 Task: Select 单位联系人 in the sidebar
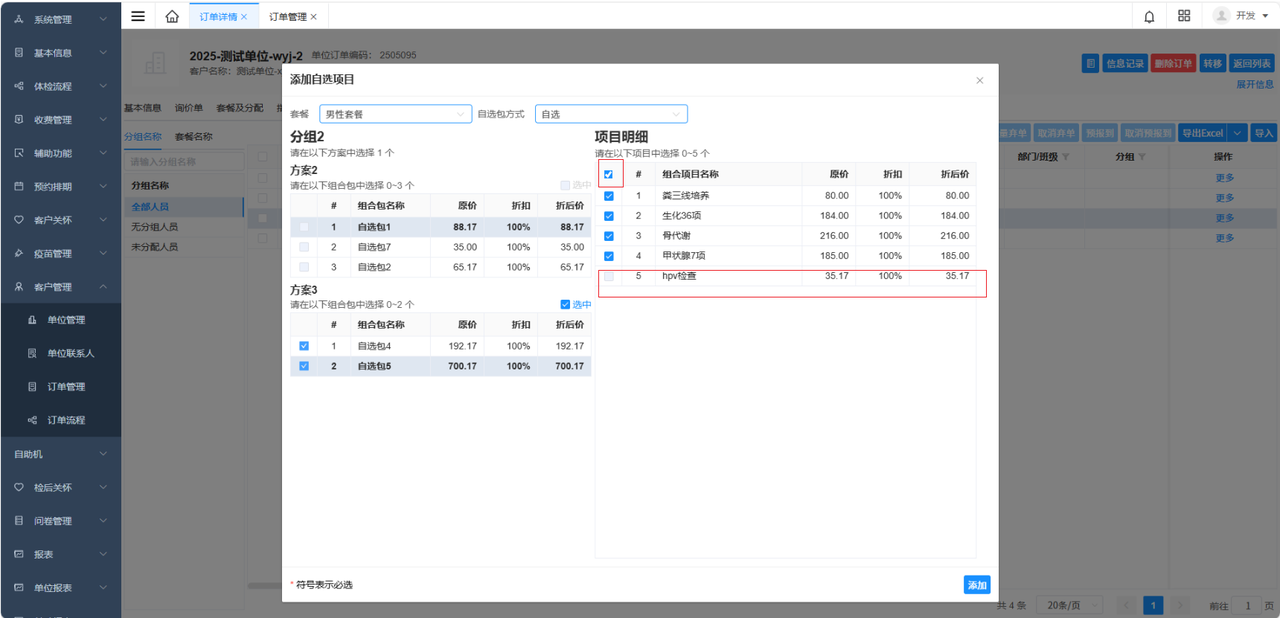70,354
